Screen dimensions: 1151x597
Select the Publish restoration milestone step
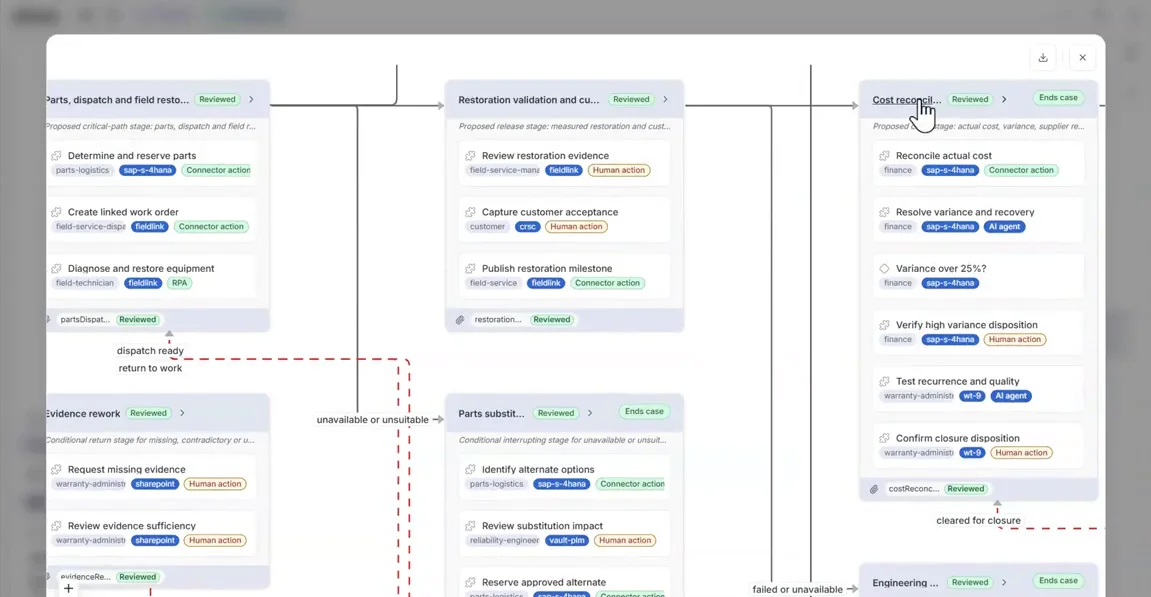tap(564, 275)
